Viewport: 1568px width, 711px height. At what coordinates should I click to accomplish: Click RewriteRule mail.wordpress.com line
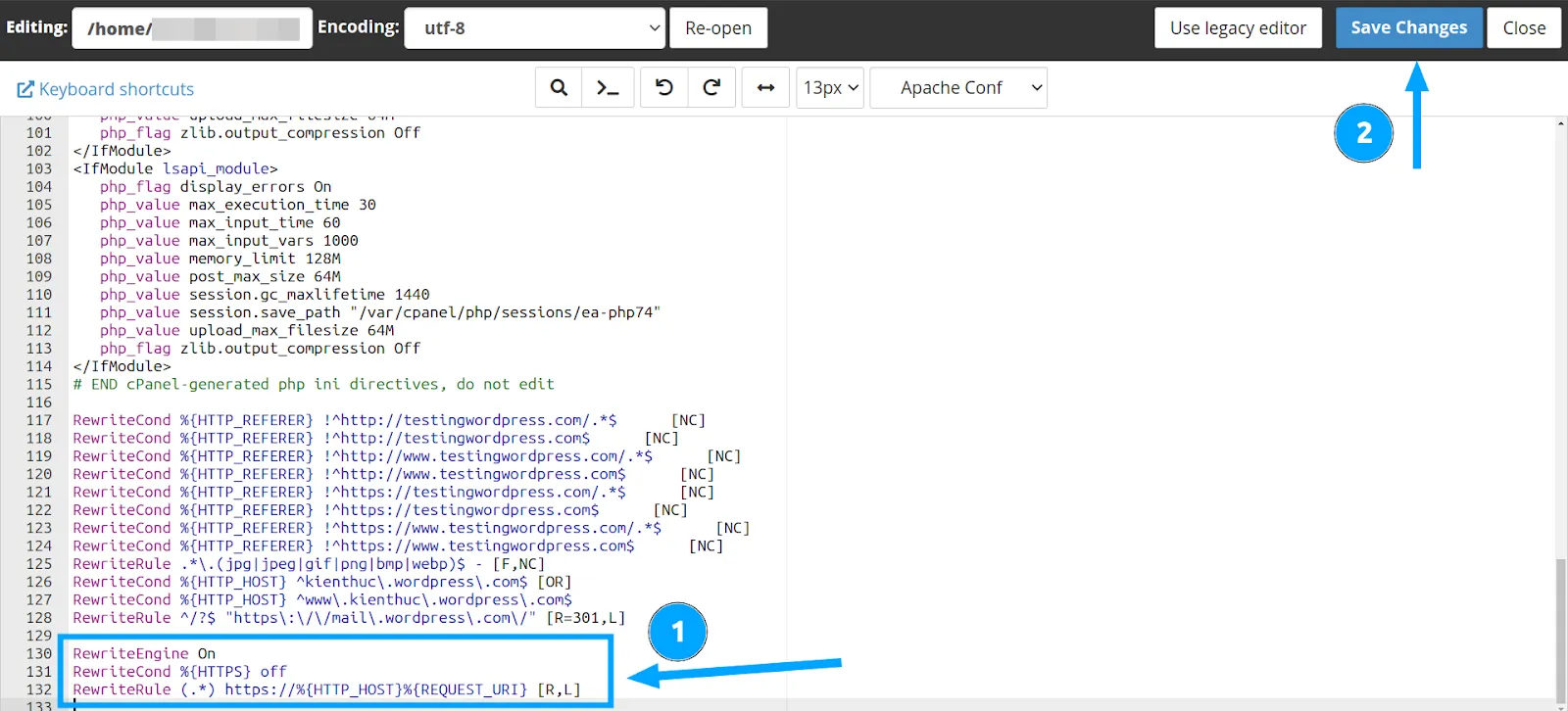pyautogui.click(x=349, y=618)
